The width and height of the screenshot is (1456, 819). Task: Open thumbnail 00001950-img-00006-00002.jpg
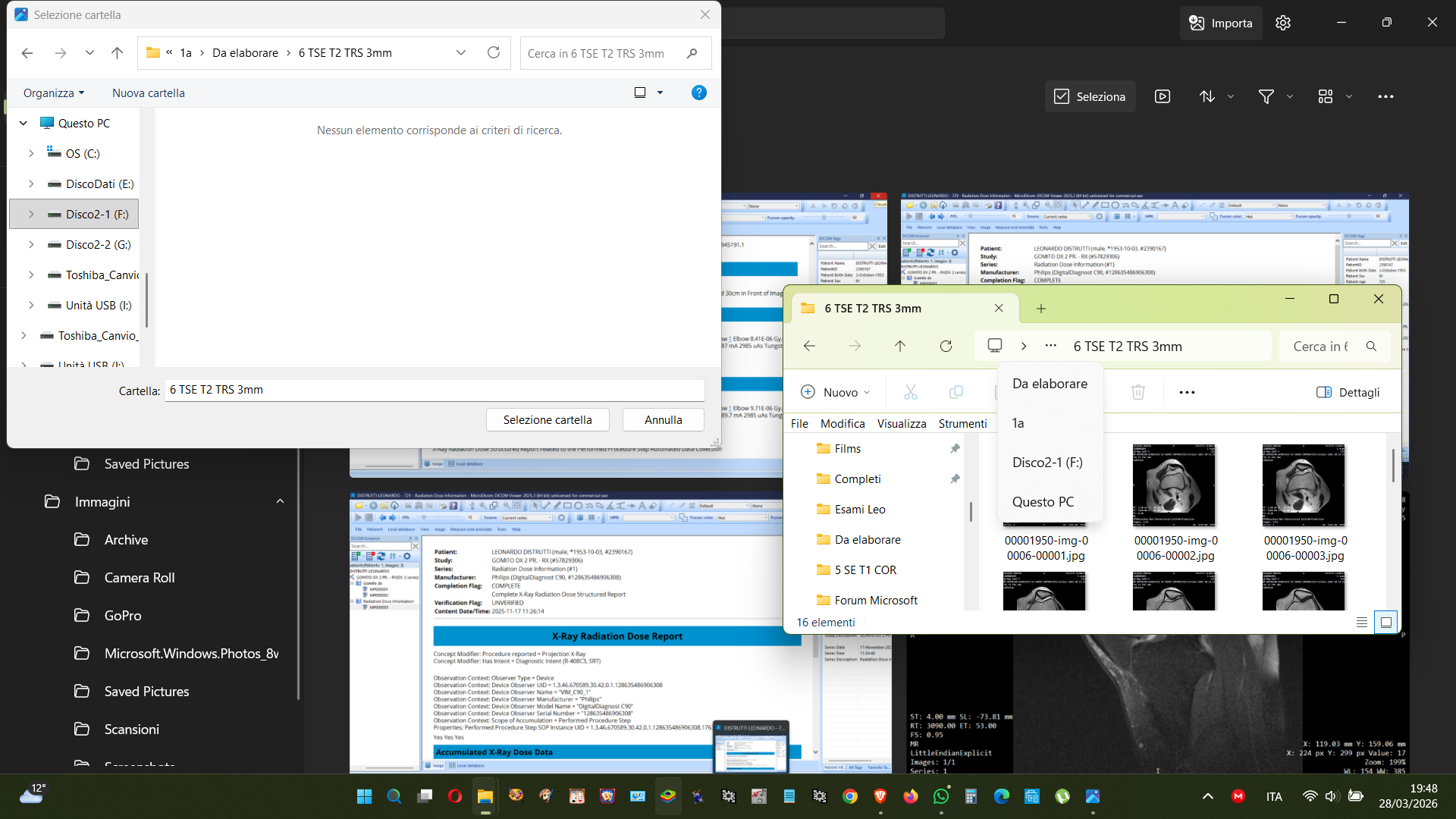[x=1175, y=485]
